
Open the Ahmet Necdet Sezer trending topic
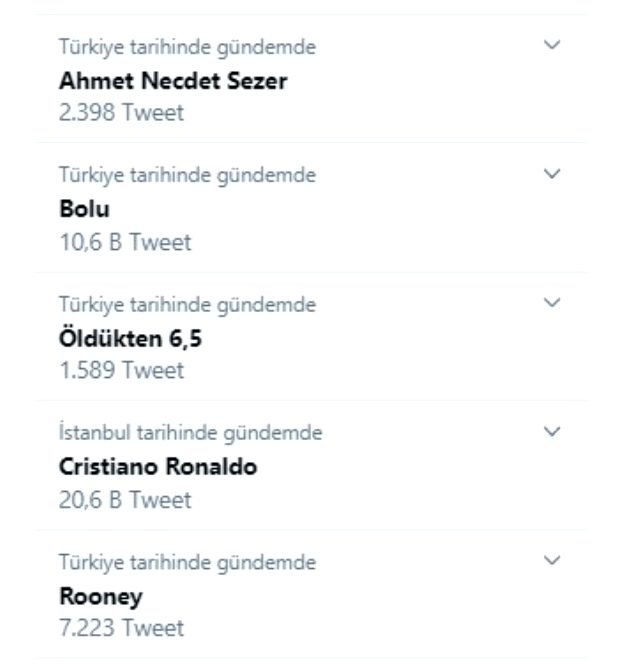[173, 81]
